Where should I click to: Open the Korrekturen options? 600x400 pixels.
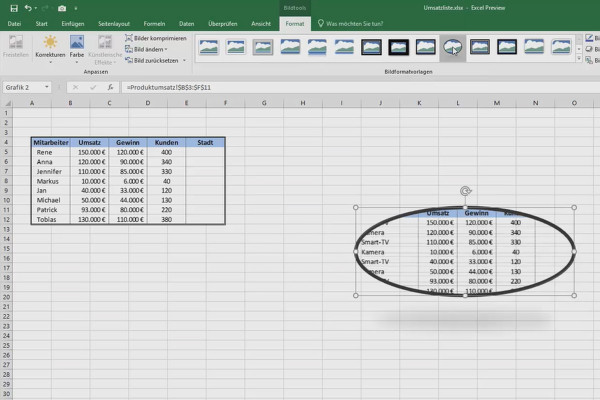click(x=50, y=49)
